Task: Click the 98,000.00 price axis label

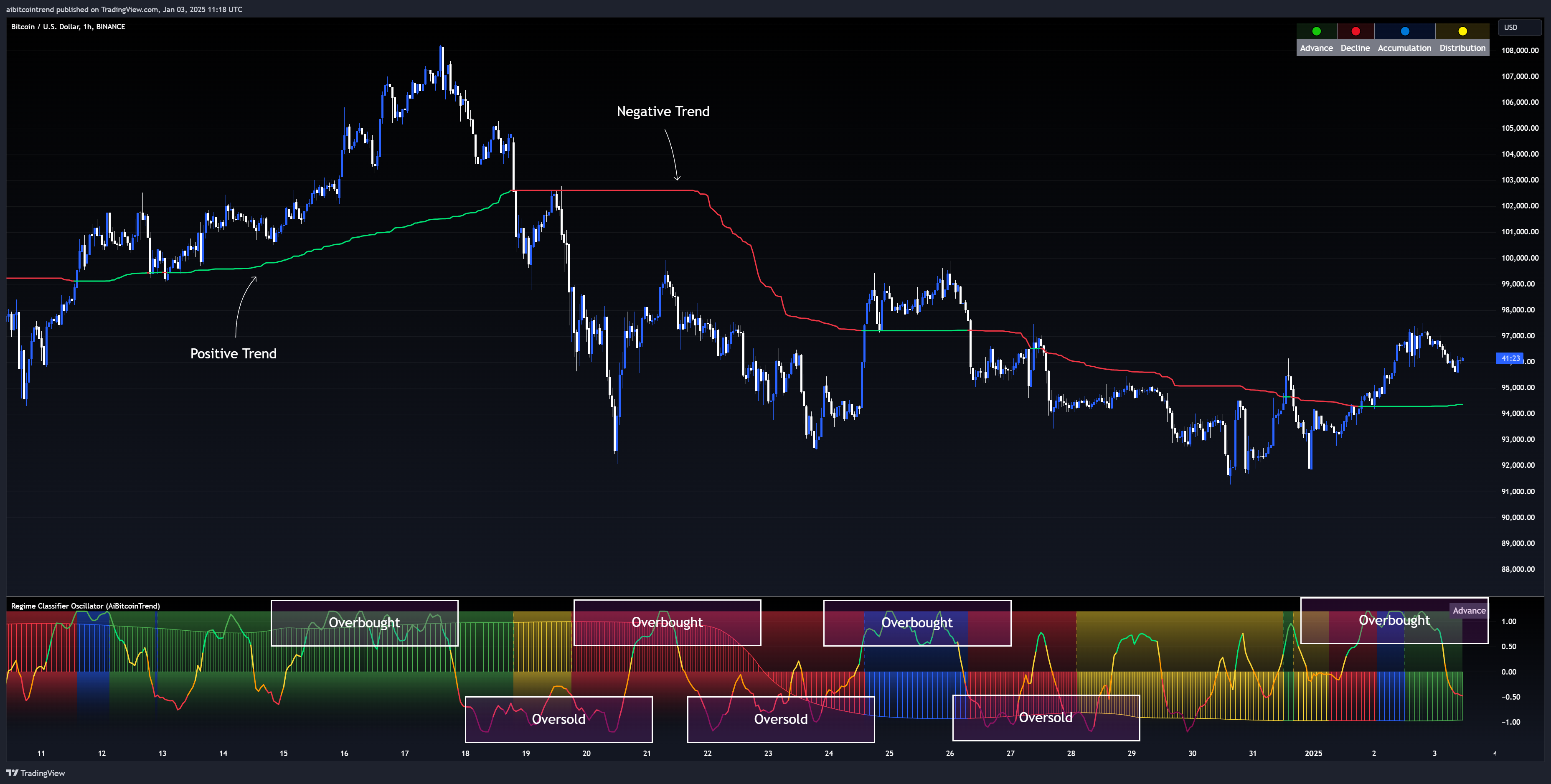Action: 1518,310
